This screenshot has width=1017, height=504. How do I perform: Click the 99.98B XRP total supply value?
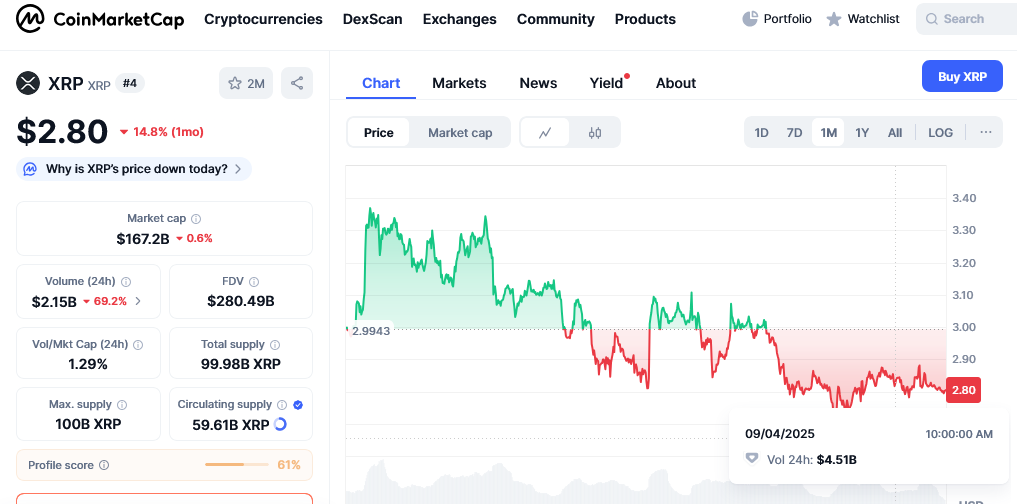tap(241, 364)
